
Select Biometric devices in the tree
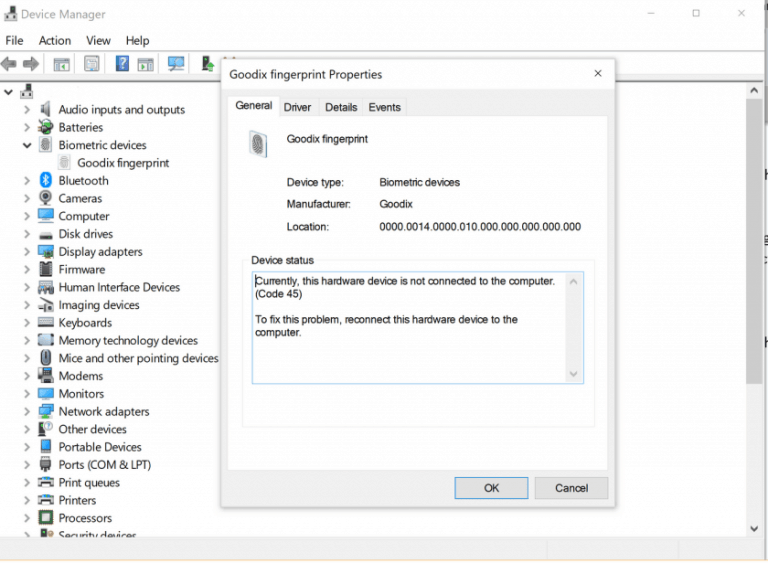click(x=102, y=145)
